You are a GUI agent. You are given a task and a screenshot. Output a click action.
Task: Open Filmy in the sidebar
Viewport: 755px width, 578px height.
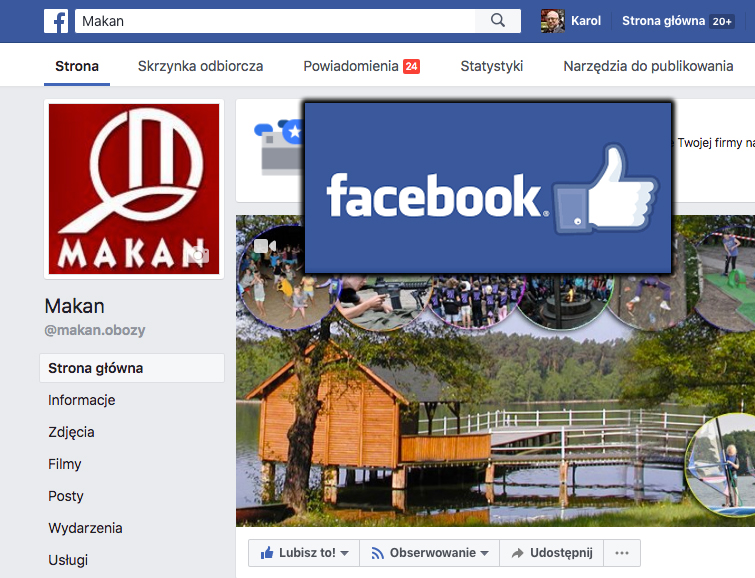click(x=65, y=464)
